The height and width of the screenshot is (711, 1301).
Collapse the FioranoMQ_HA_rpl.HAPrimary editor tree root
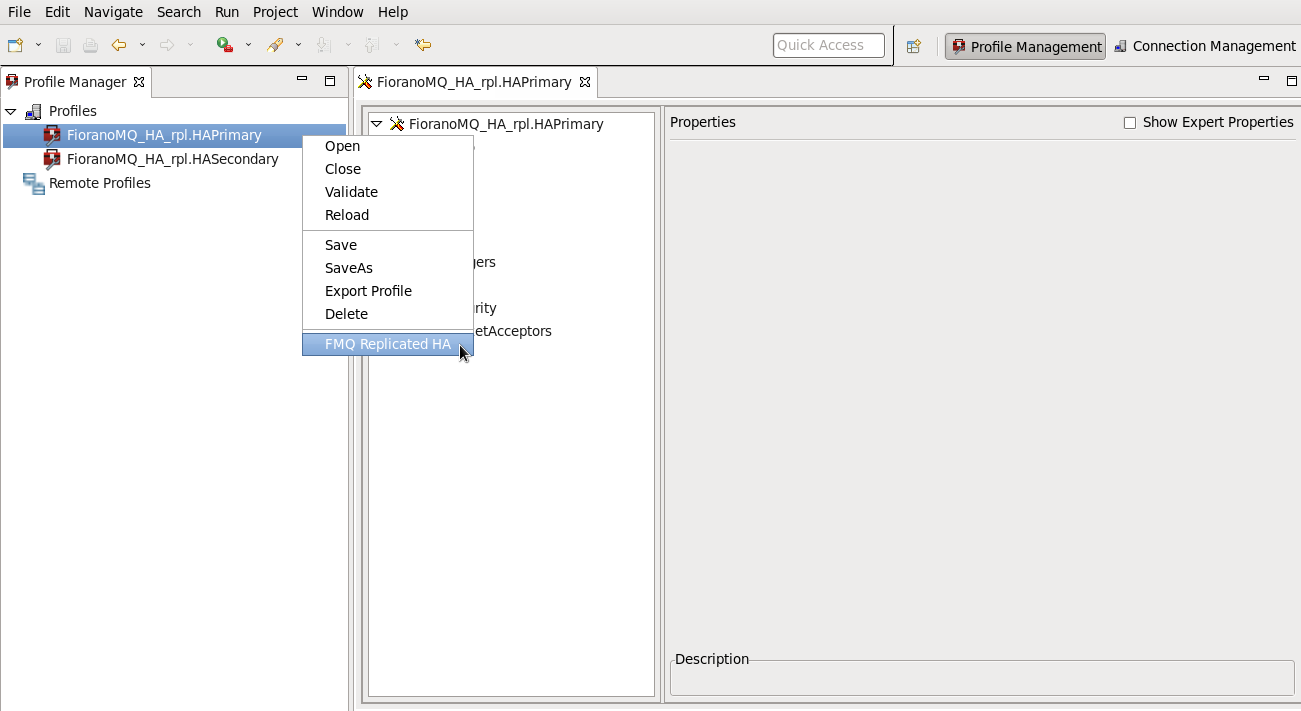click(376, 124)
